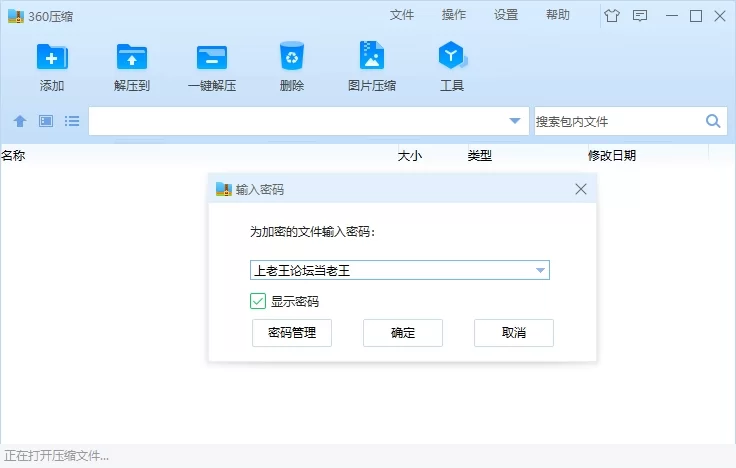The width and height of the screenshot is (736, 468).
Task: Expand the address bar path dropdown
Action: point(515,121)
